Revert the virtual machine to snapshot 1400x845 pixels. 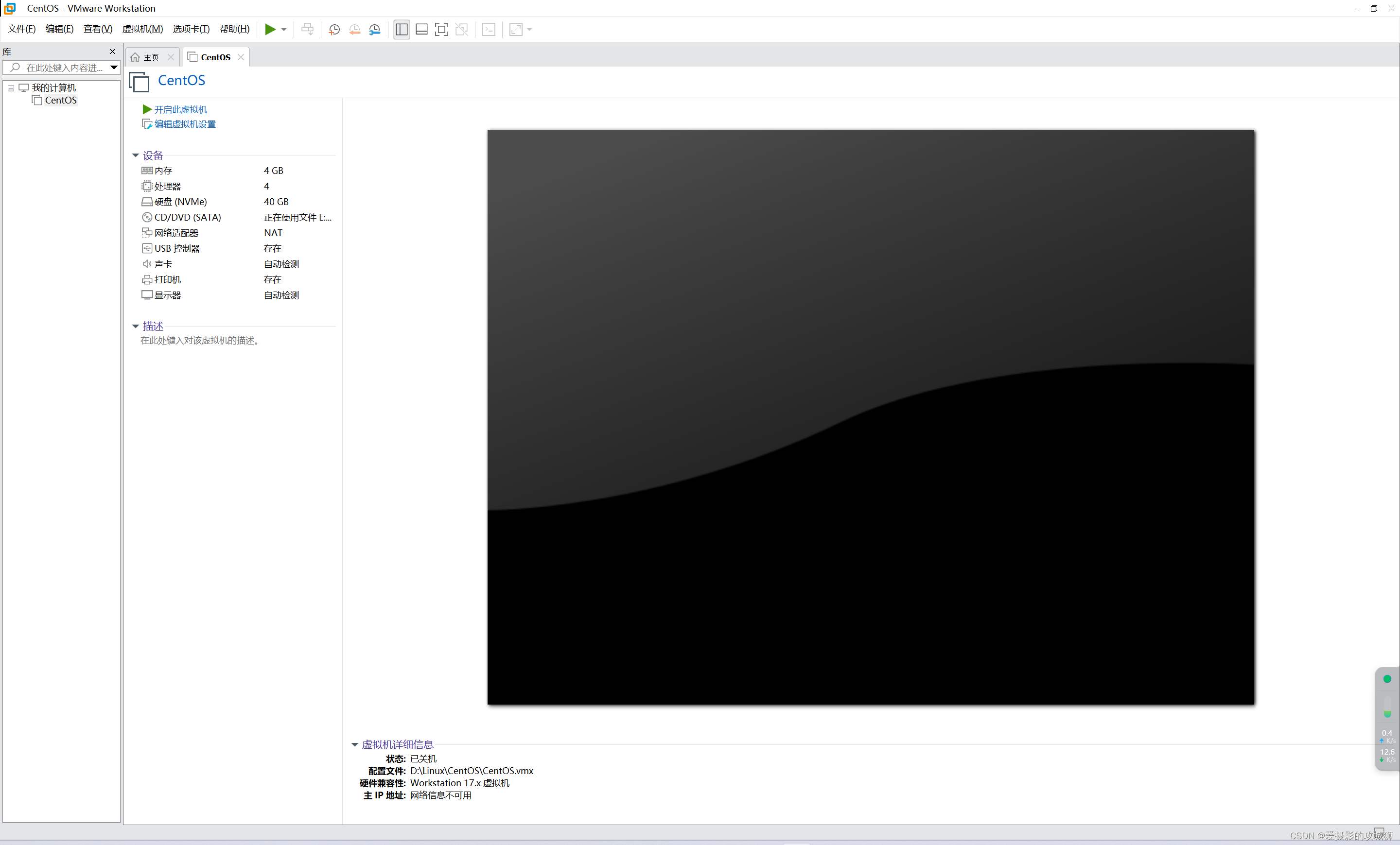pos(354,30)
